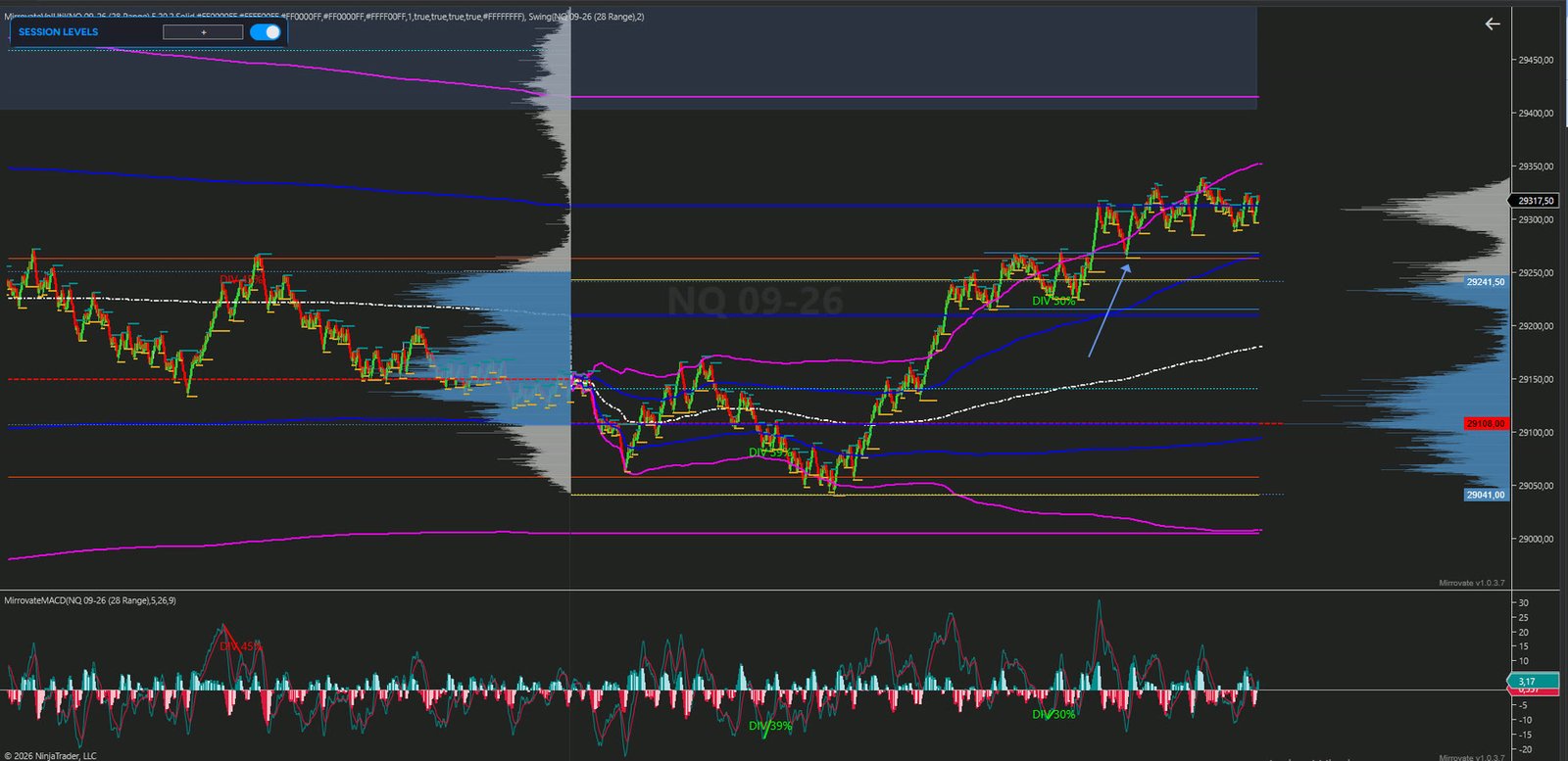1568x761 pixels.
Task: Click the DIV 39% label in the MACD panel
Action: (769, 726)
